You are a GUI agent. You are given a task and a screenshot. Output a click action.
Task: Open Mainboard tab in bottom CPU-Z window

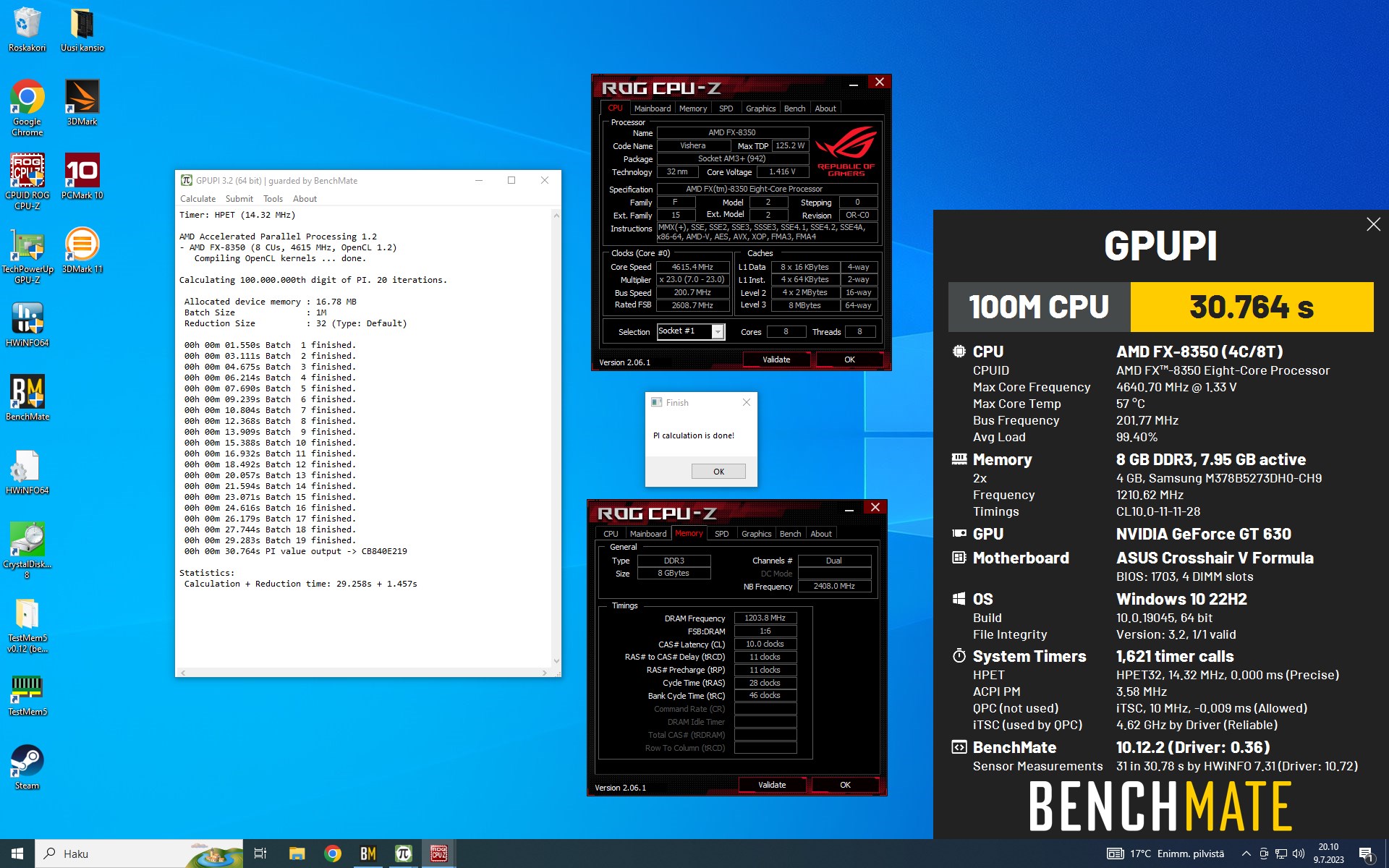click(x=648, y=534)
